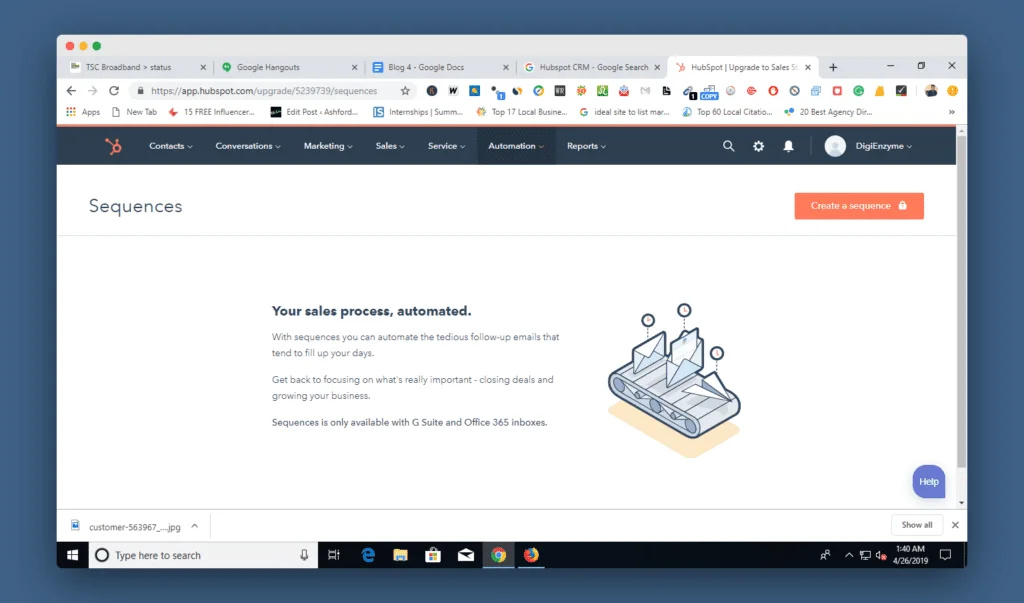Open the 20 Best Agency Dir bookmark
The width and height of the screenshot is (1024, 603).
pos(828,112)
